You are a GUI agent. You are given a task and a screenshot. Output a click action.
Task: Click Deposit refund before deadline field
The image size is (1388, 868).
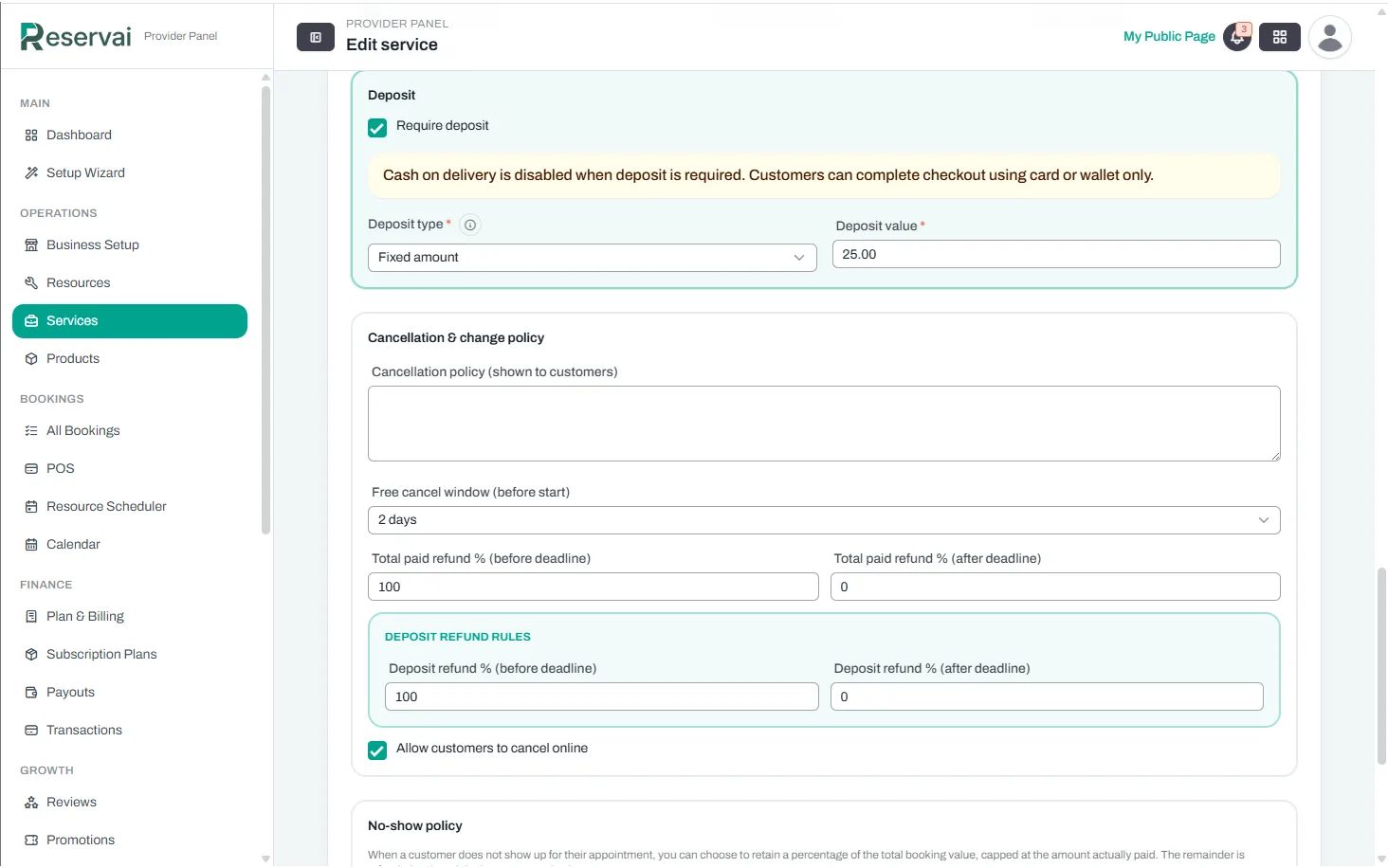(601, 696)
